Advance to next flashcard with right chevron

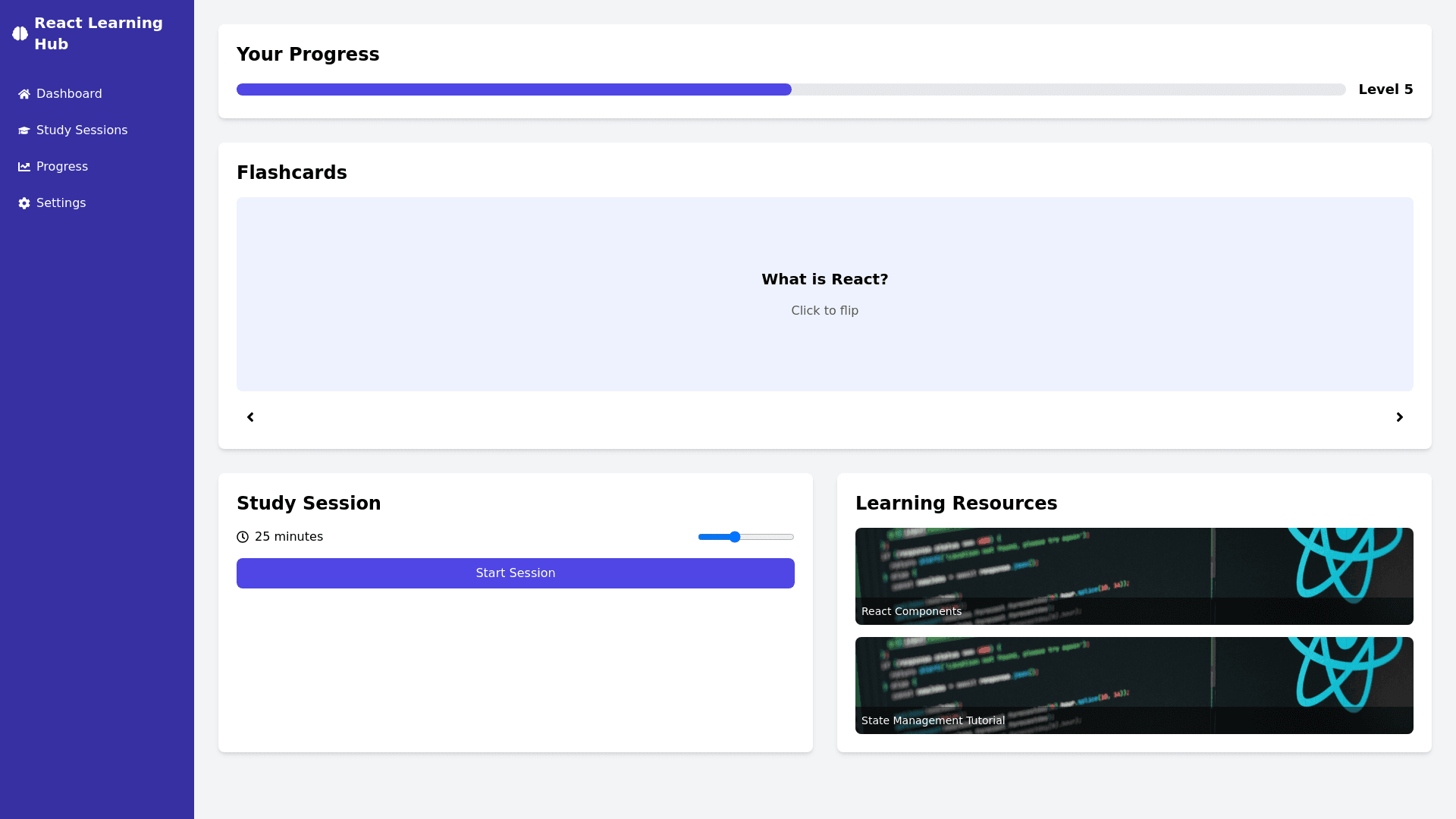click(1399, 417)
